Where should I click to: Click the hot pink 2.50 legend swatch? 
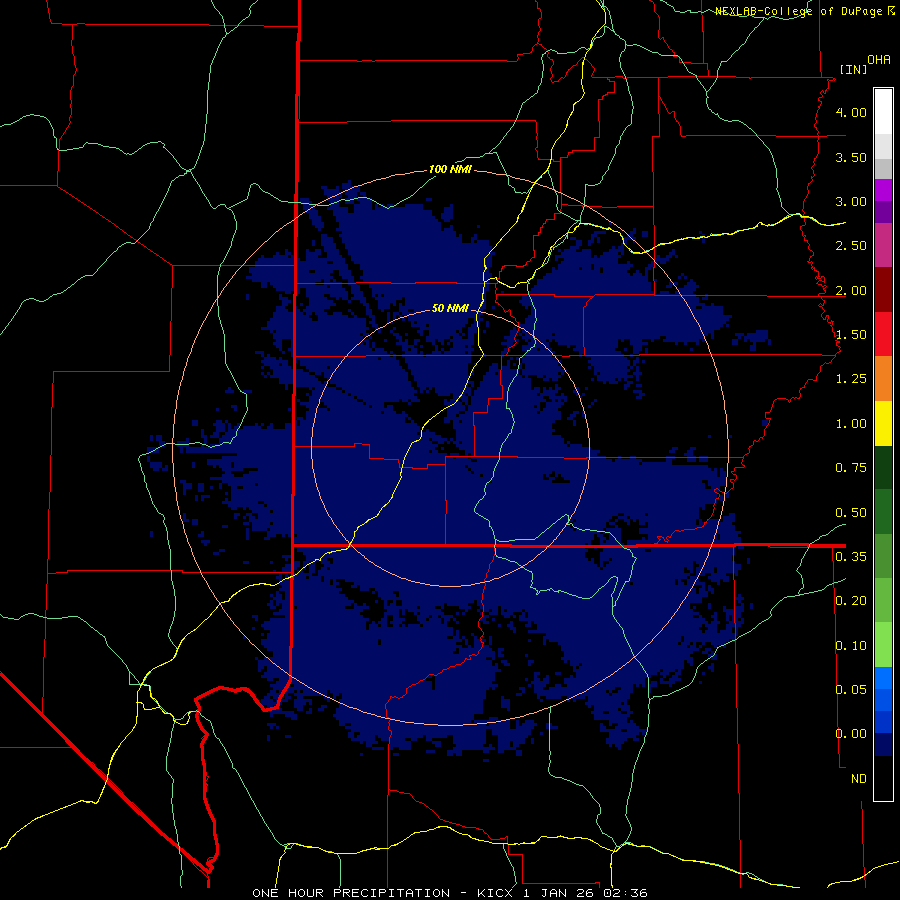click(883, 245)
